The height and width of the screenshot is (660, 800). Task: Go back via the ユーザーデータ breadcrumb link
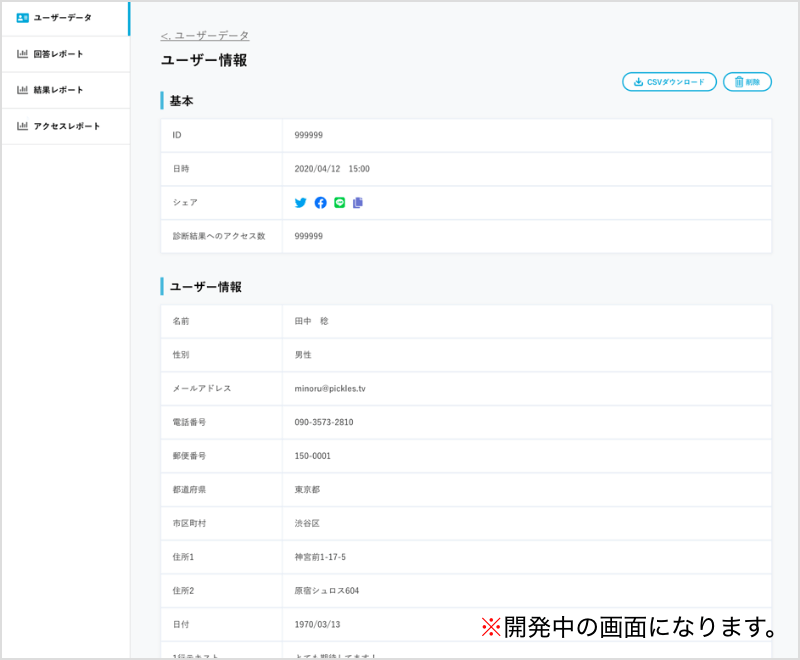205,36
